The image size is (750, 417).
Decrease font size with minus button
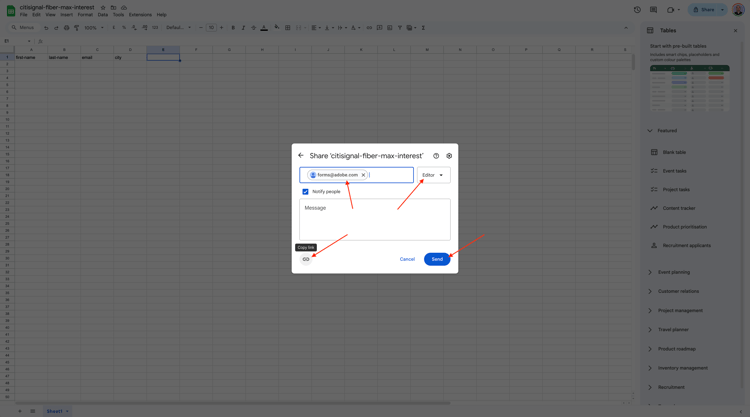[201, 28]
